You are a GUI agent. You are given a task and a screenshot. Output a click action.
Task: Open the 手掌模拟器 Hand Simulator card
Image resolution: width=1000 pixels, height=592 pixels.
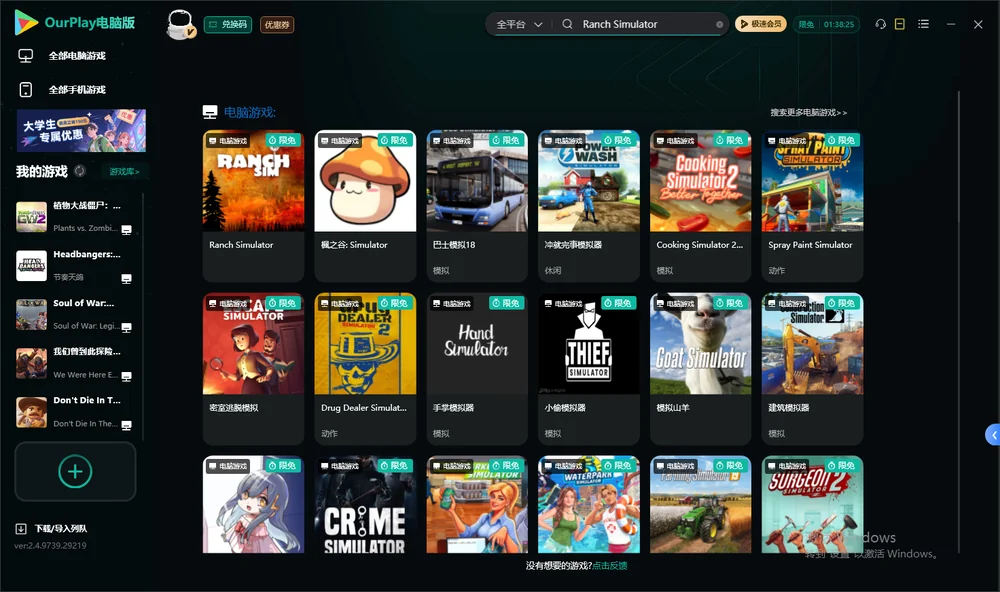click(477, 368)
